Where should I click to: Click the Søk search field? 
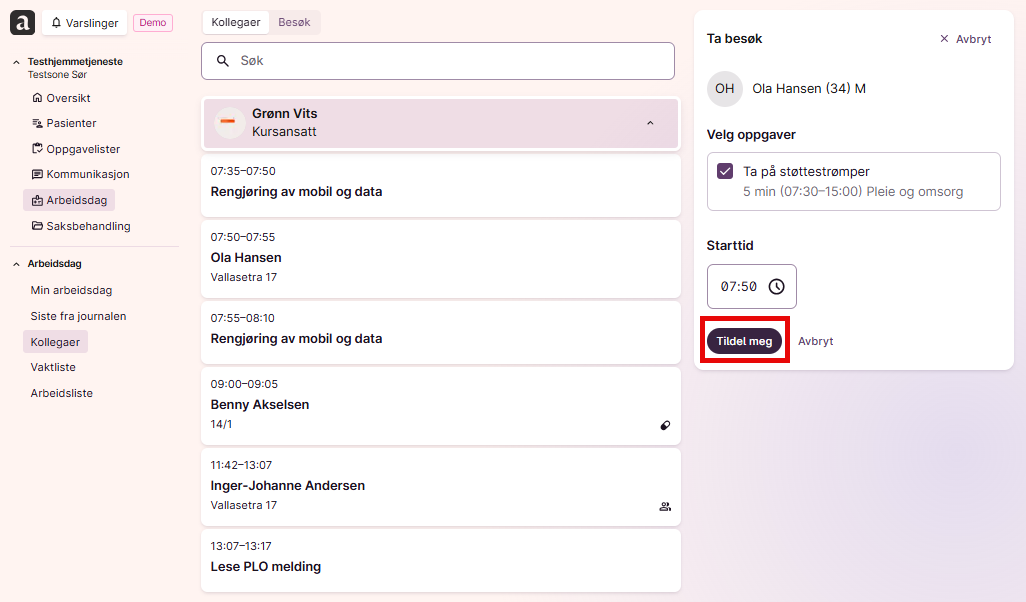pyautogui.click(x=438, y=61)
